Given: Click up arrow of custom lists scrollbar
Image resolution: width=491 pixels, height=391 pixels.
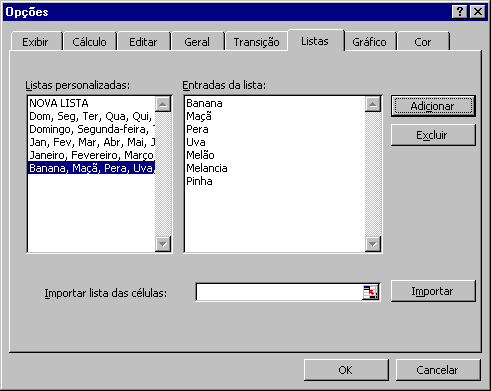Looking at the screenshot, I should point(163,104).
